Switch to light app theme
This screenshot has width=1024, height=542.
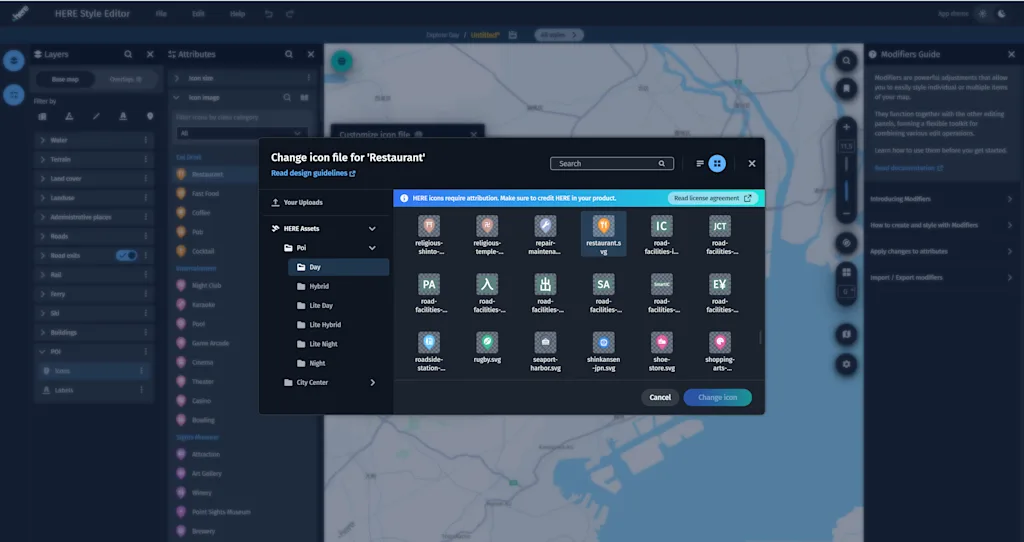(982, 14)
